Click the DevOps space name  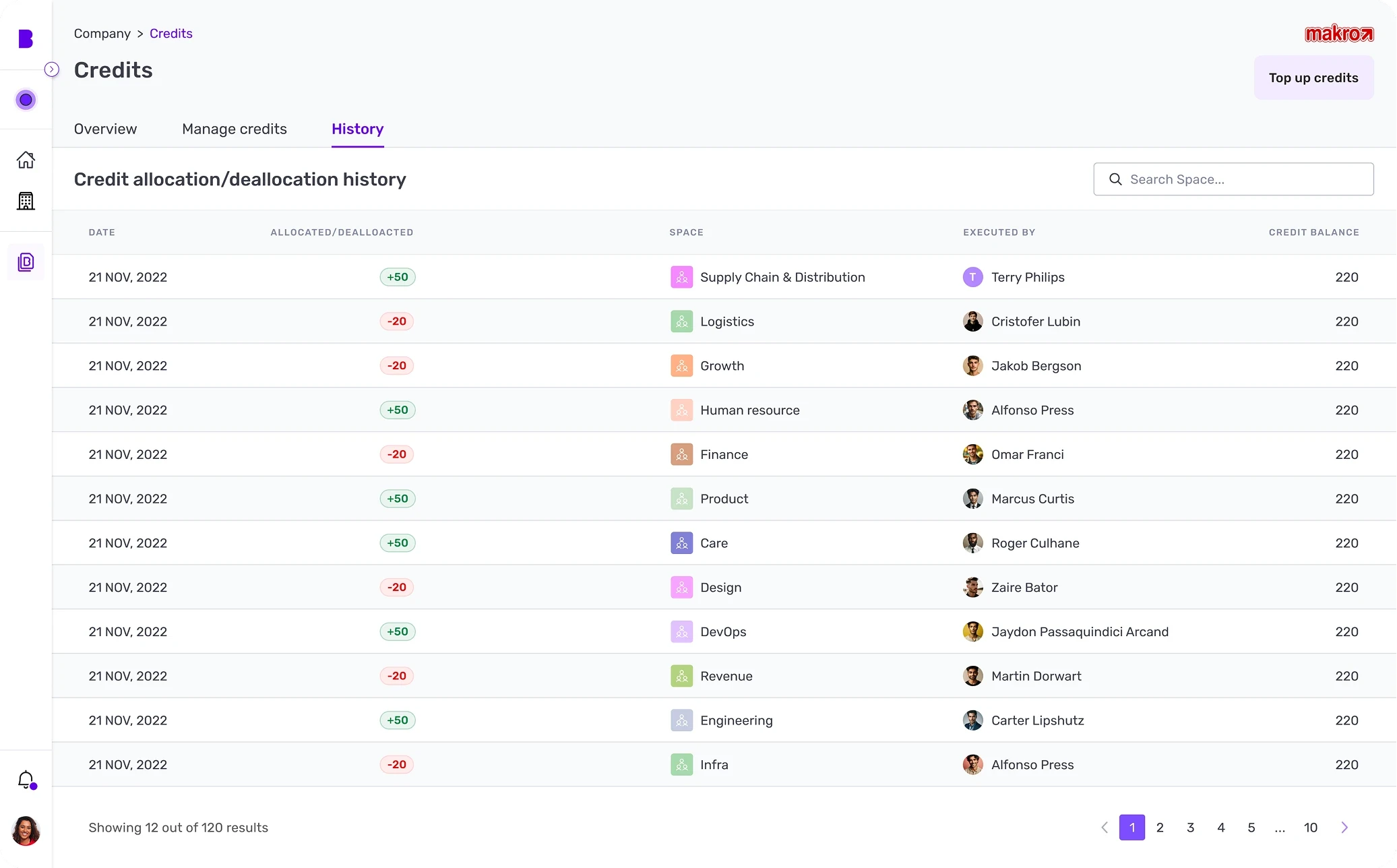(723, 632)
